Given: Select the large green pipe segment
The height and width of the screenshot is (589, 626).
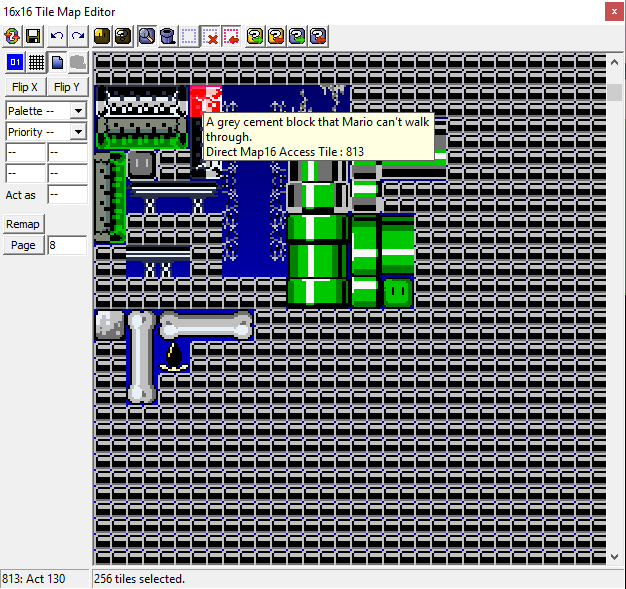Looking at the screenshot, I should point(318,261).
